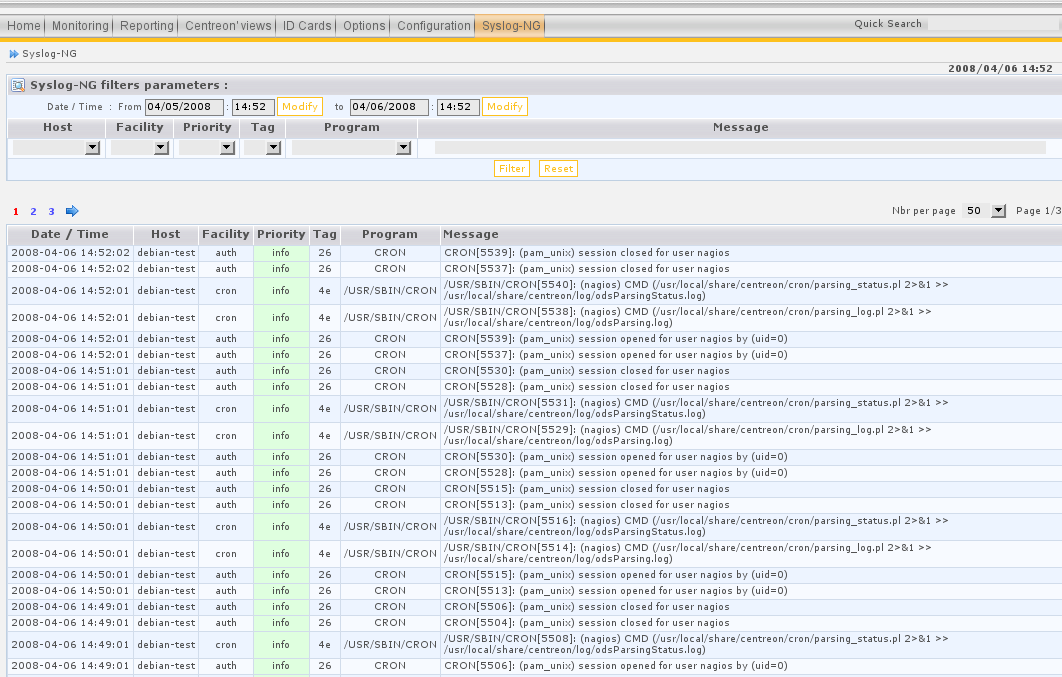Open the Monitoring tab
Screen dimensions: 1062x677
click(80, 26)
